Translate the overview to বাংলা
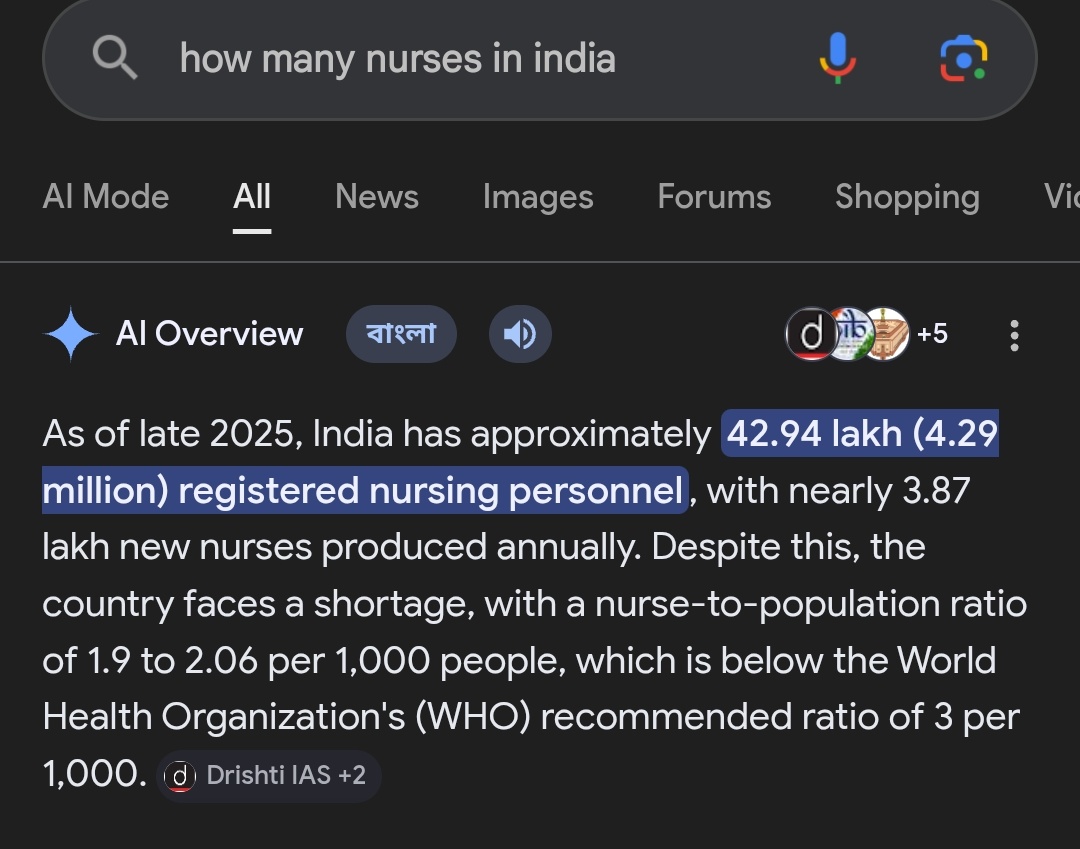Image resolution: width=1080 pixels, height=849 pixels. [x=402, y=334]
